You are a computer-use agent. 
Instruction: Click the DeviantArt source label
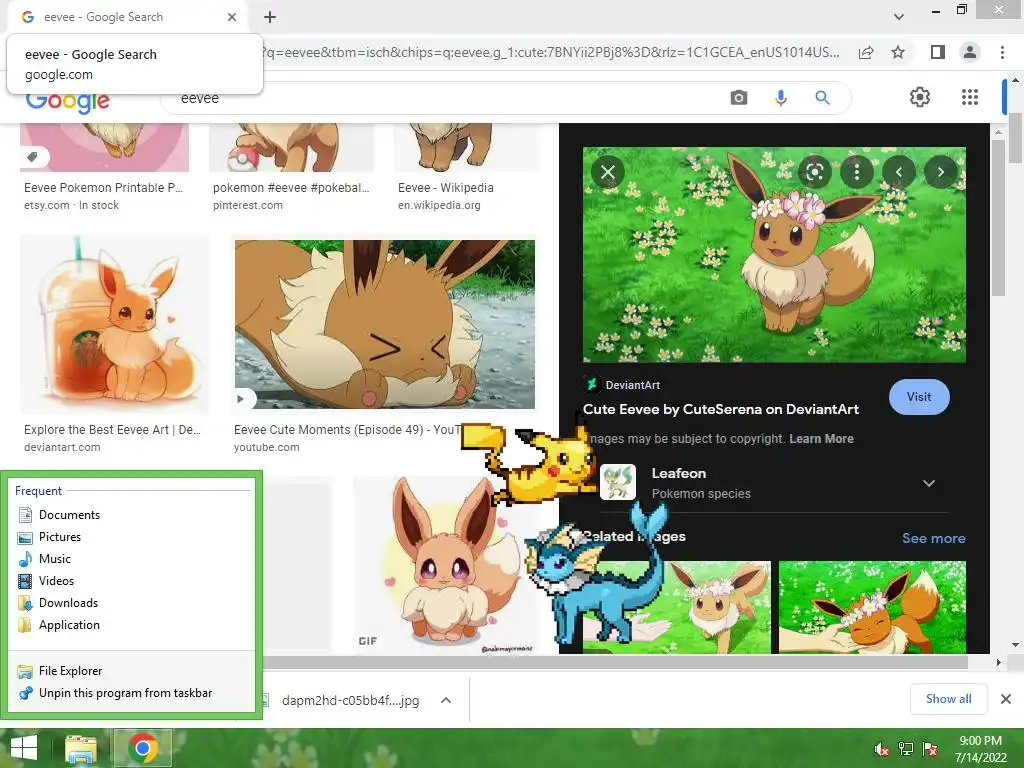click(x=632, y=385)
